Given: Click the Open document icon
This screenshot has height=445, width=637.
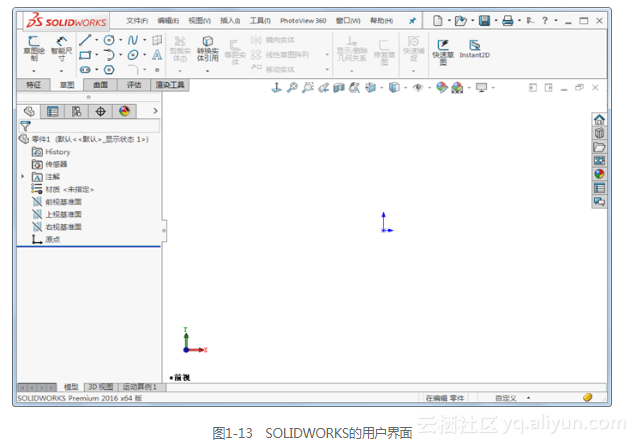Looking at the screenshot, I should (x=461, y=20).
